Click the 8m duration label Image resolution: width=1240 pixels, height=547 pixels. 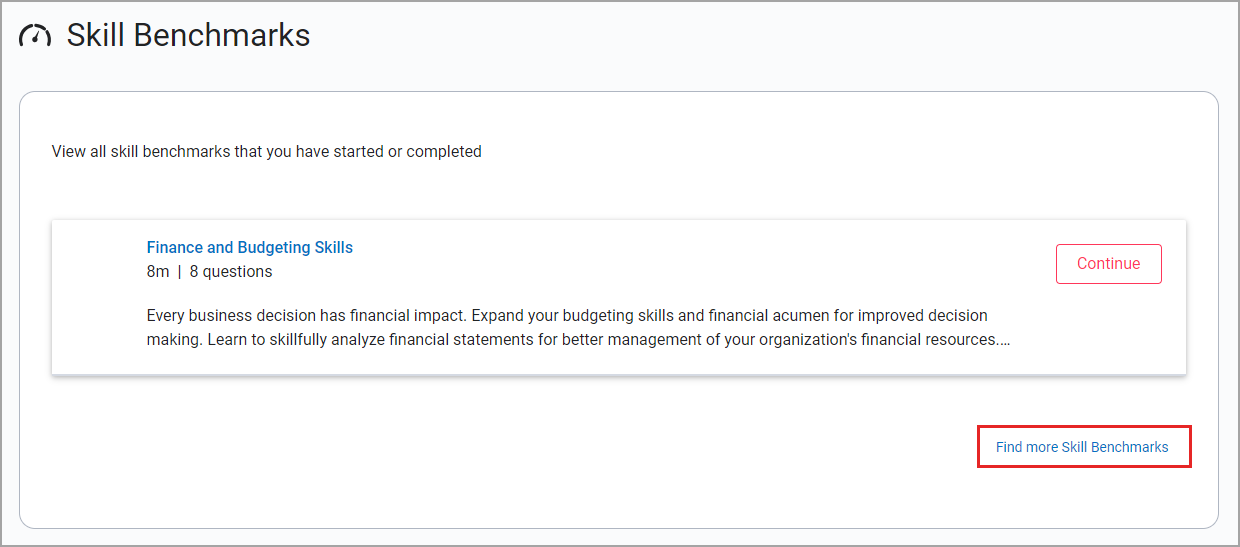click(x=157, y=272)
